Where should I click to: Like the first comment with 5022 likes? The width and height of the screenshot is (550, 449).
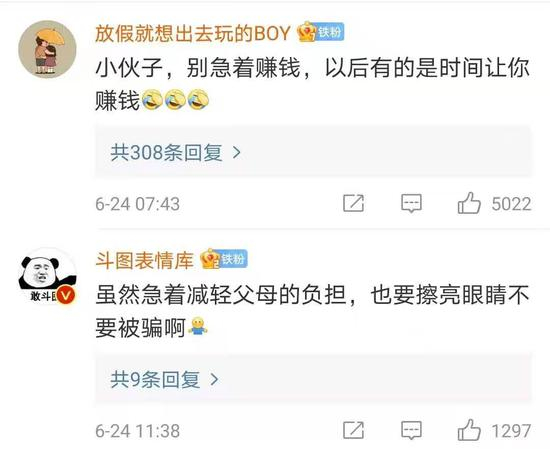(x=469, y=203)
